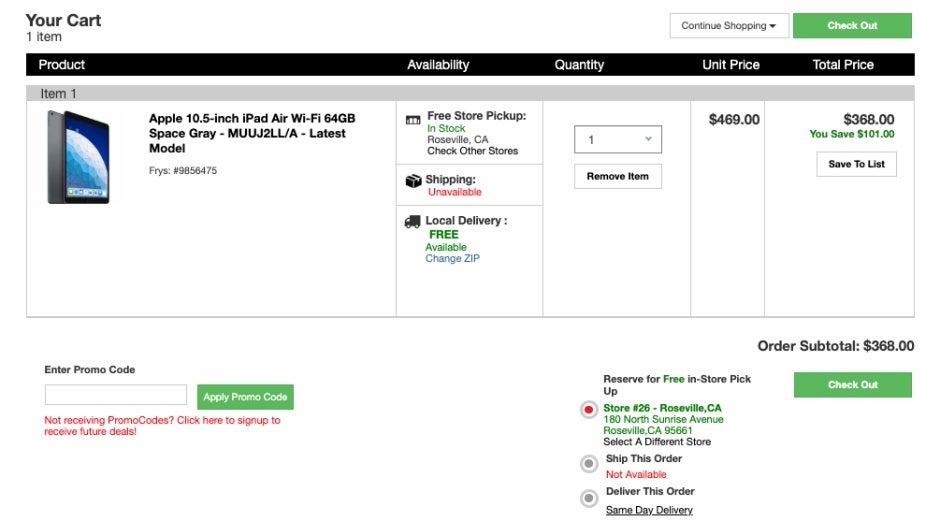Click the Item 1 row label
This screenshot has height=521, width=940.
click(58, 94)
